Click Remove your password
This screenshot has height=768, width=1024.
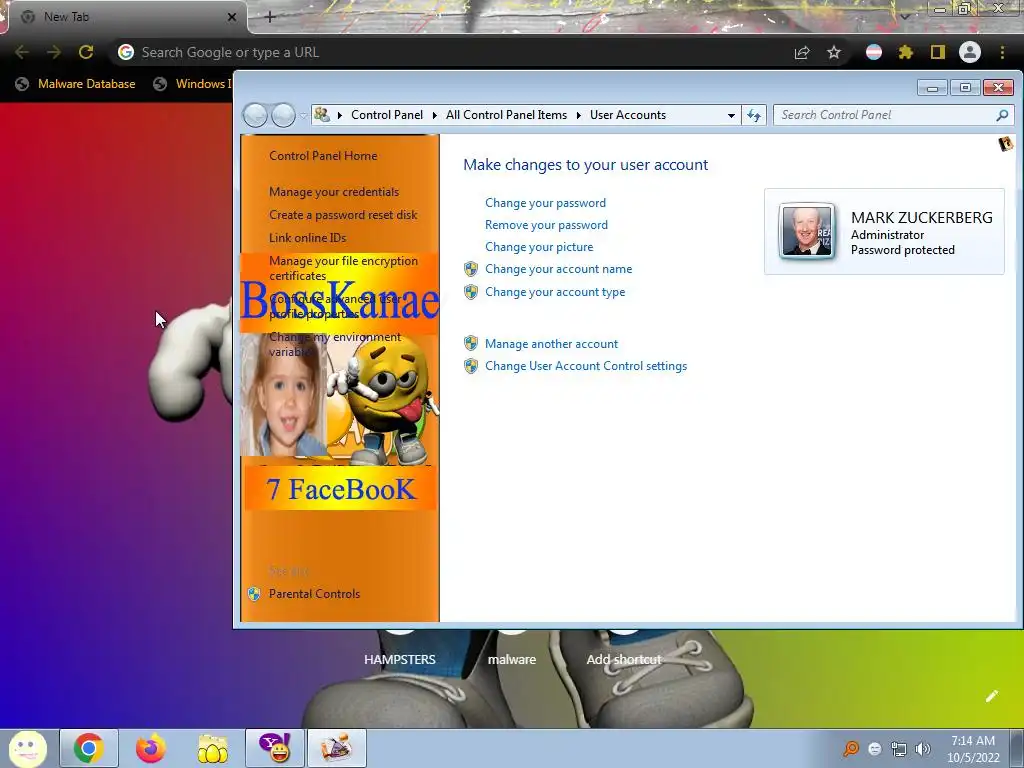546,225
